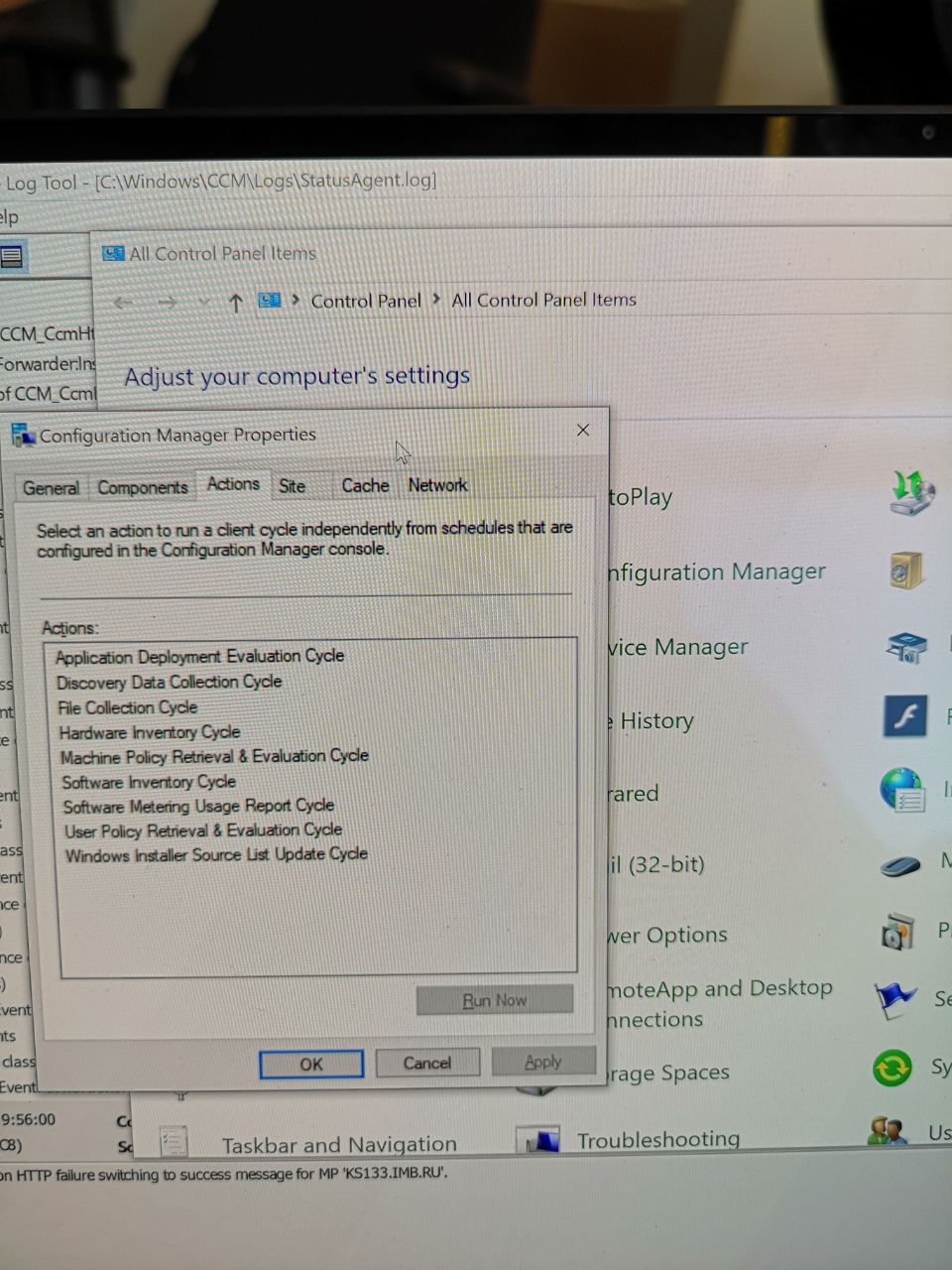
Task: Click the Cancel button
Action: pyautogui.click(x=427, y=1063)
